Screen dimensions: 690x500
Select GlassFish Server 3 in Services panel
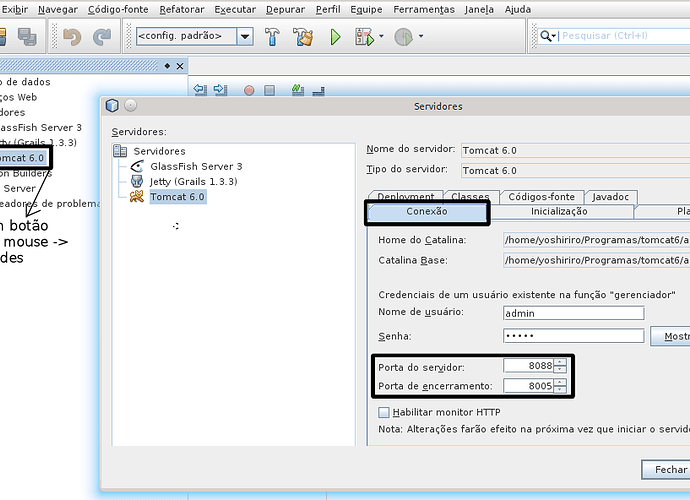(x=40, y=128)
